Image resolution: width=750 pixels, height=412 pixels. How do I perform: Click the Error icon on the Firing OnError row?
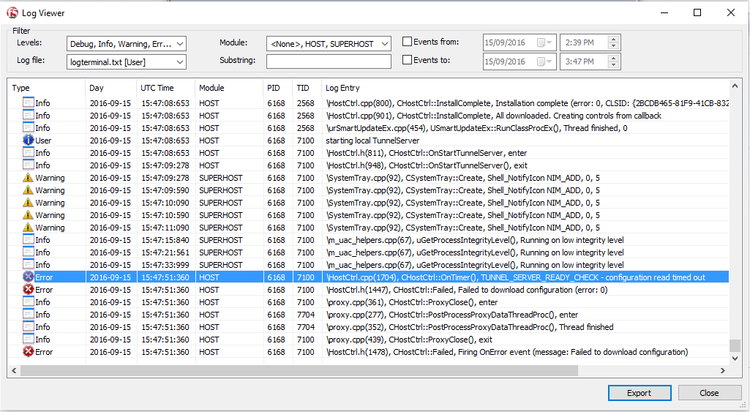click(x=28, y=352)
